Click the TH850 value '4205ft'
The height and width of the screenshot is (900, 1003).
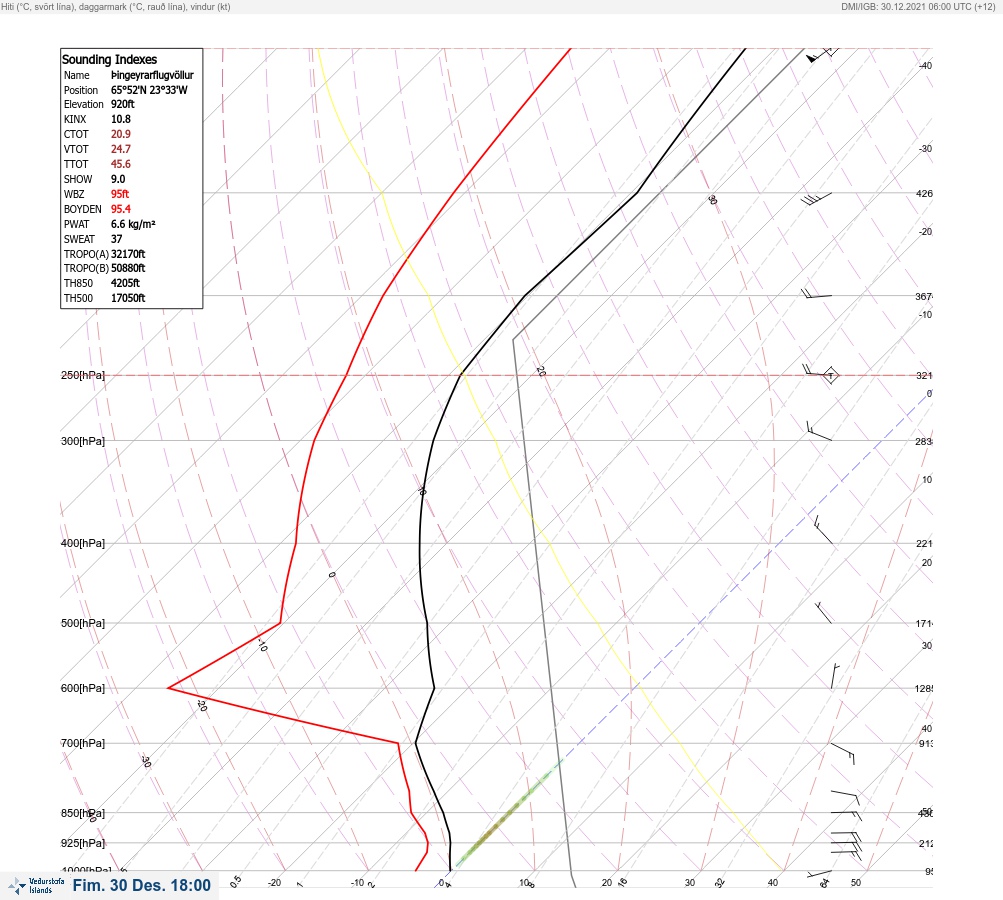(125, 283)
